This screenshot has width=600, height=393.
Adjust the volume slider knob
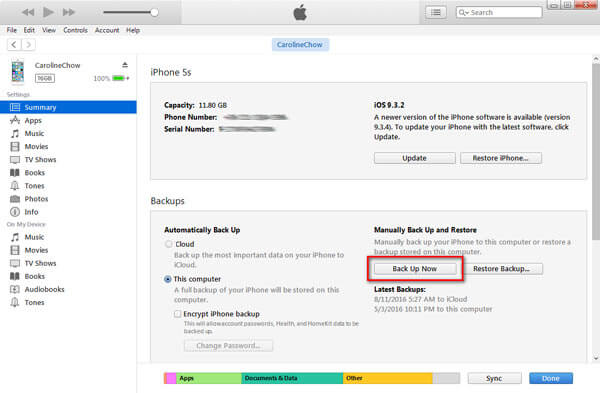154,12
